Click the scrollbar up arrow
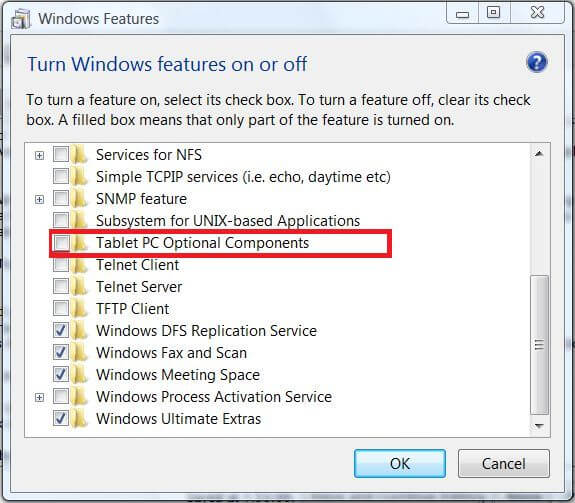The width and height of the screenshot is (575, 503). point(539,154)
